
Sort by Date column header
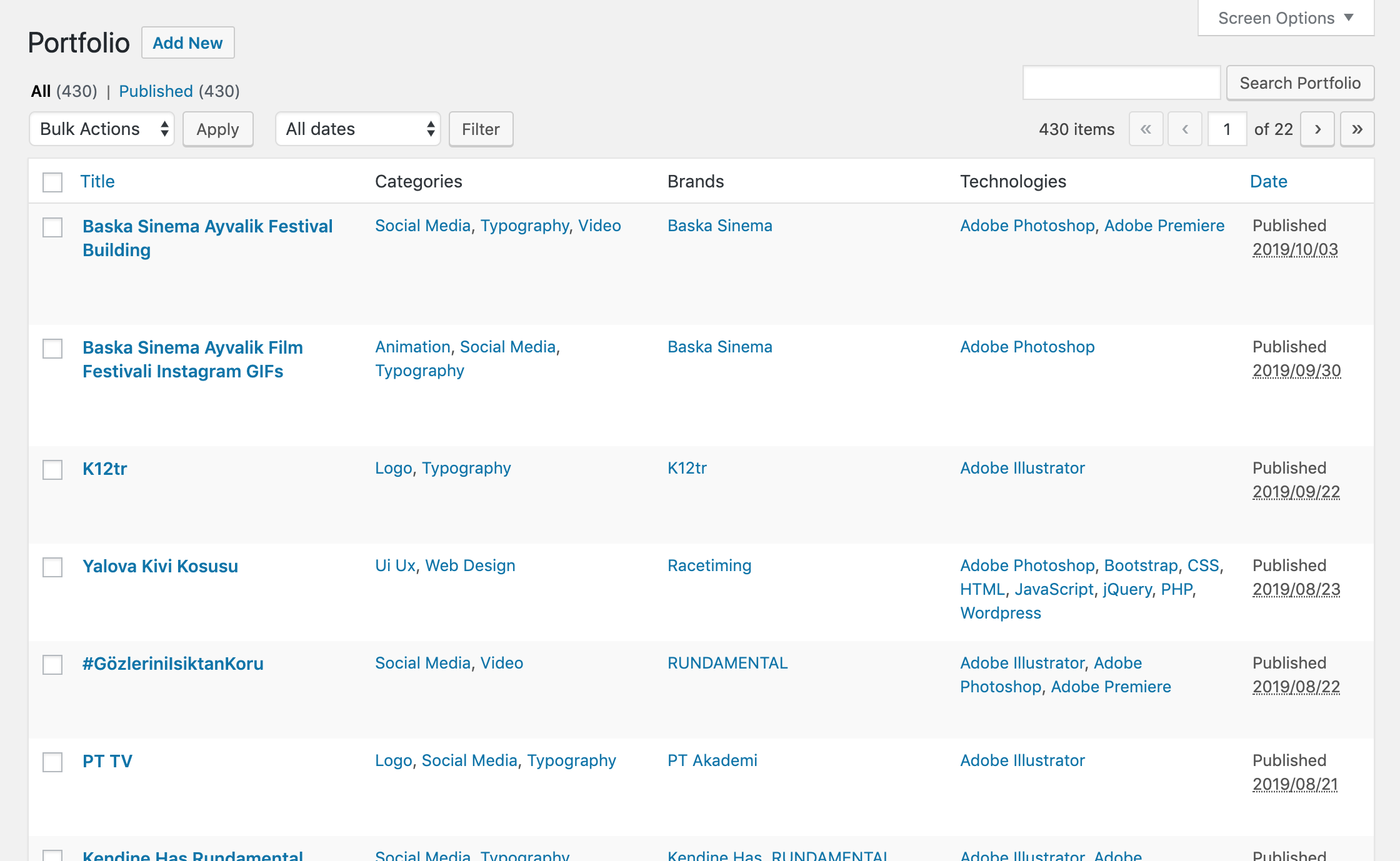(1268, 181)
